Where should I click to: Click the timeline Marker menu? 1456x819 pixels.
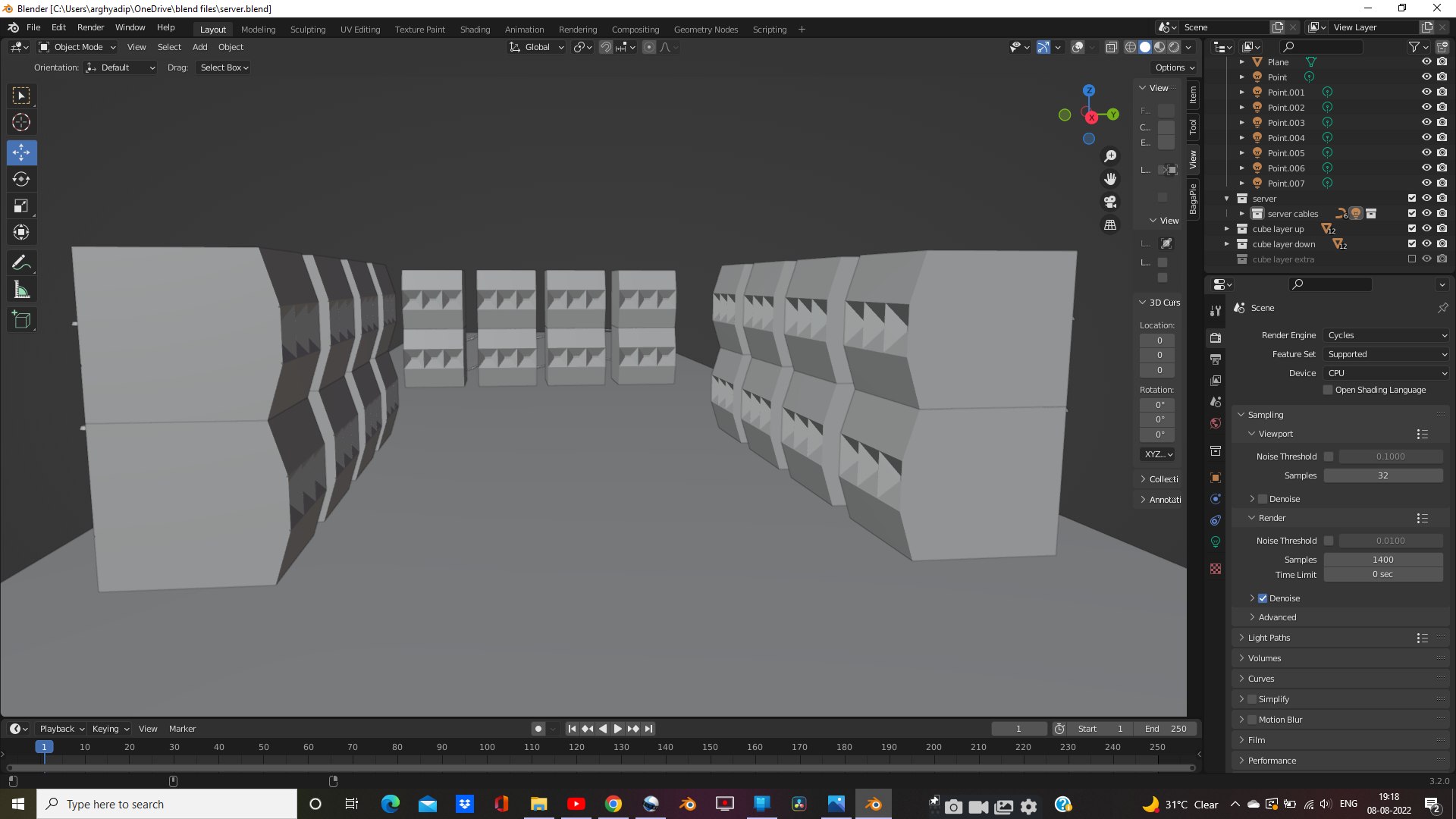182,729
